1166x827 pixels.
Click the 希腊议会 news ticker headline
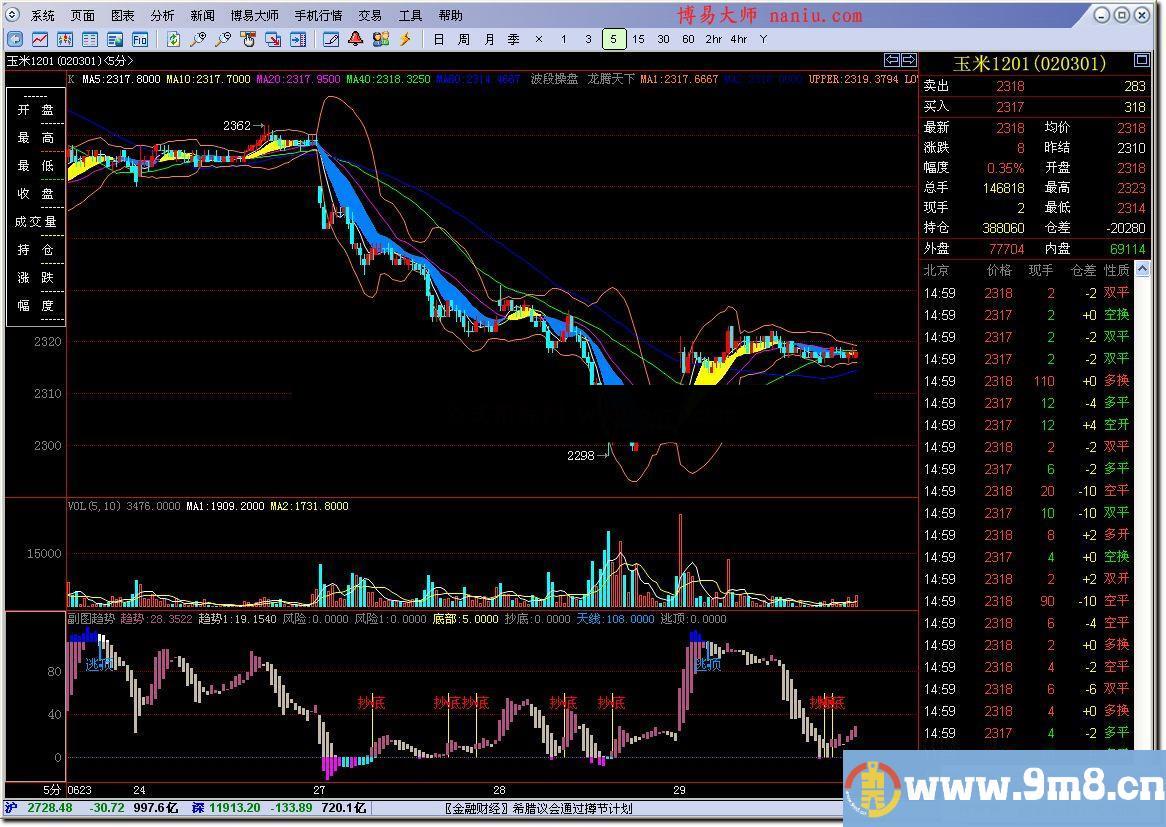pyautogui.click(x=538, y=808)
